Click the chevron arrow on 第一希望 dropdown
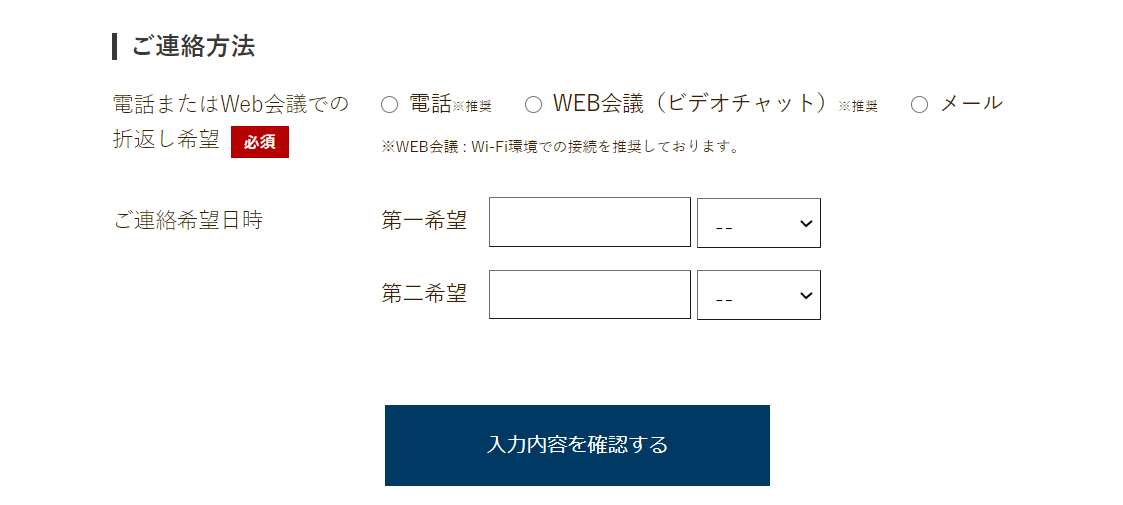The height and width of the screenshot is (505, 1123). (806, 223)
